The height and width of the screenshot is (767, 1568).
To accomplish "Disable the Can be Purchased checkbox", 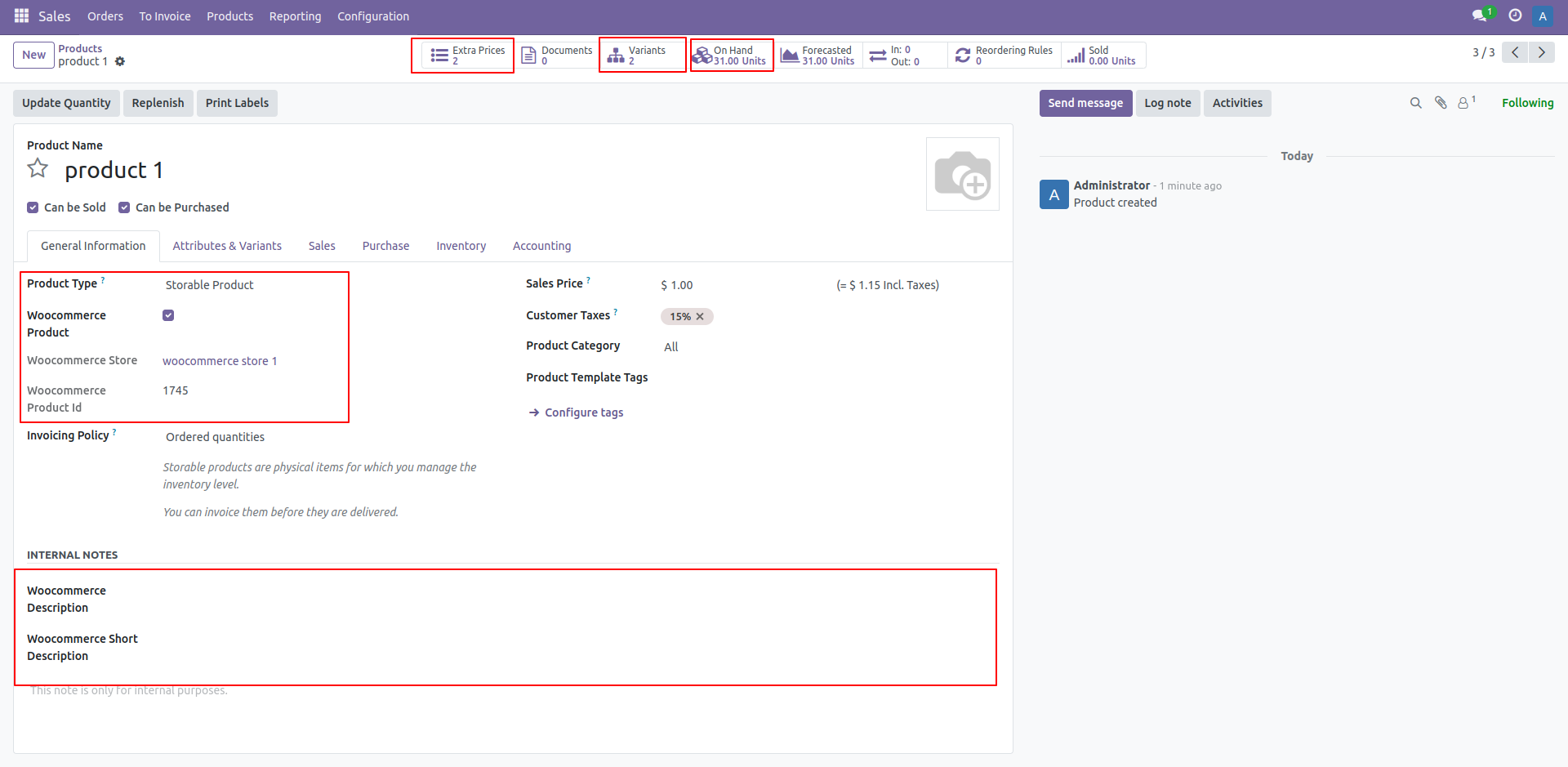I will (124, 207).
